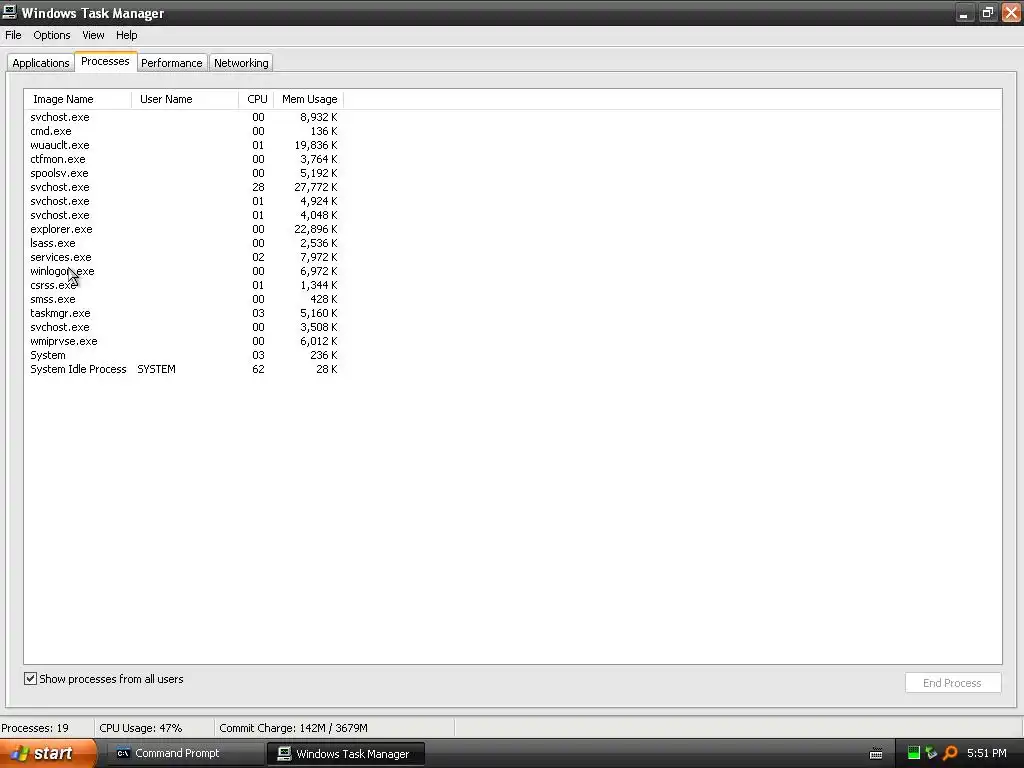
Task: Sort by CPU column header
Action: pyautogui.click(x=257, y=99)
